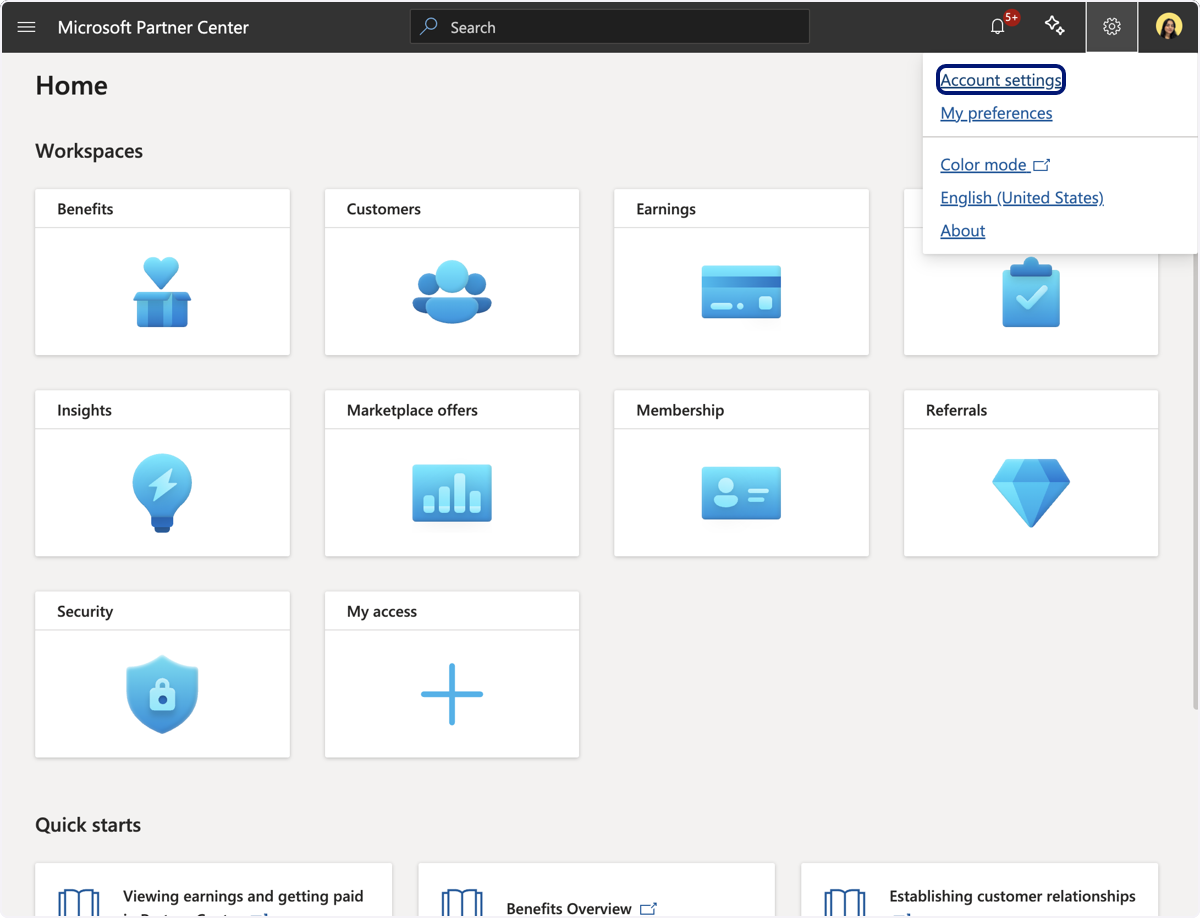Select About in the settings menu

click(963, 231)
